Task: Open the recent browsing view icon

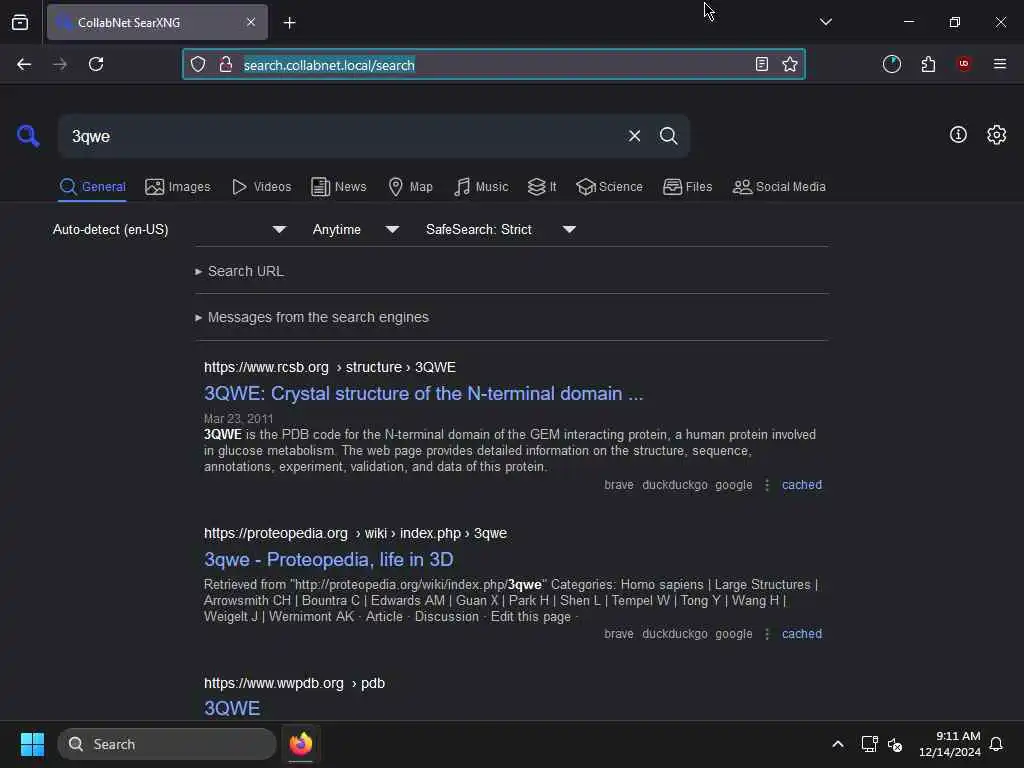Action: pos(20,22)
